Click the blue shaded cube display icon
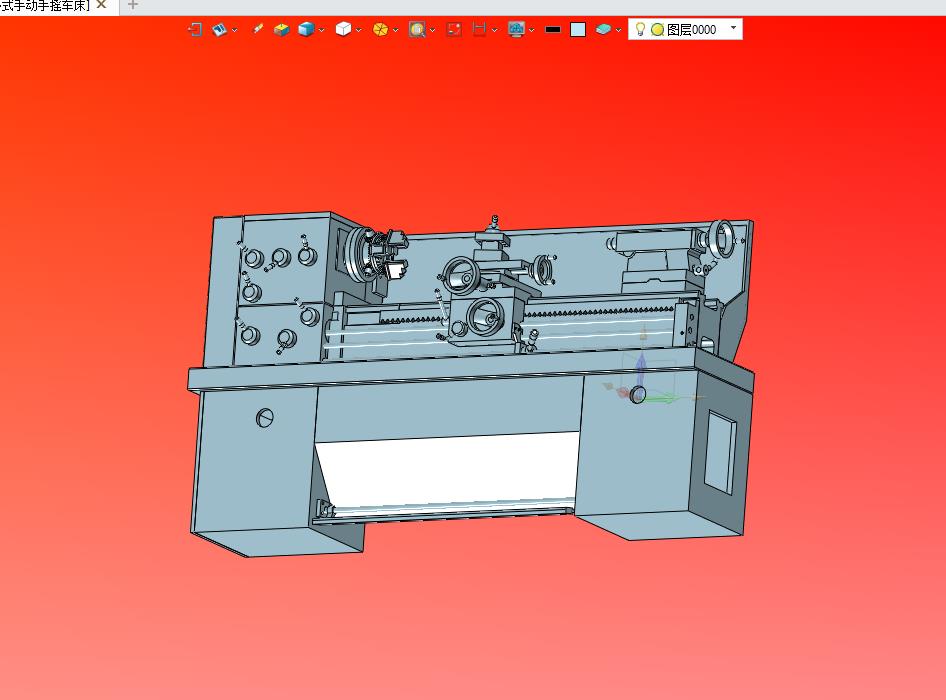Screen dimensions: 946x700 306,29
